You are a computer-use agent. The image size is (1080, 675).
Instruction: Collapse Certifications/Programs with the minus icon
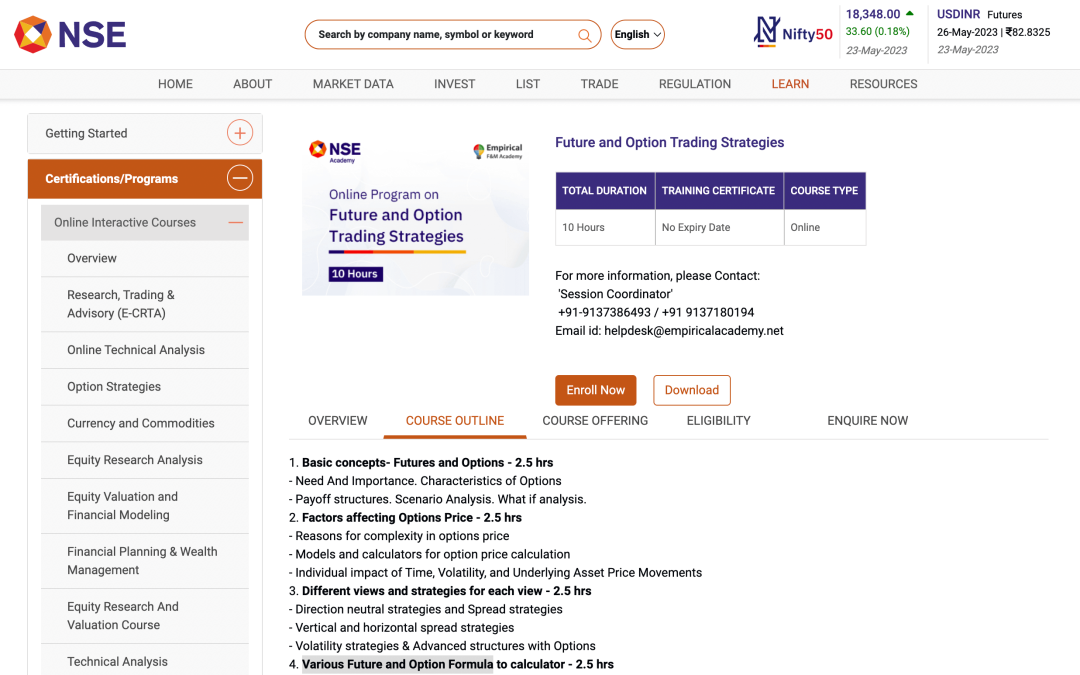240,178
